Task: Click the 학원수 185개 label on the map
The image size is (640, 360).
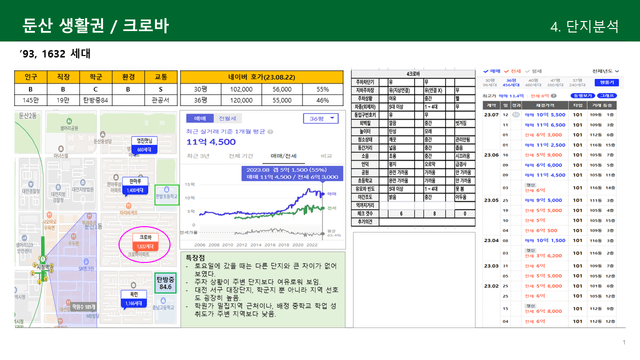Action: (x=83, y=307)
